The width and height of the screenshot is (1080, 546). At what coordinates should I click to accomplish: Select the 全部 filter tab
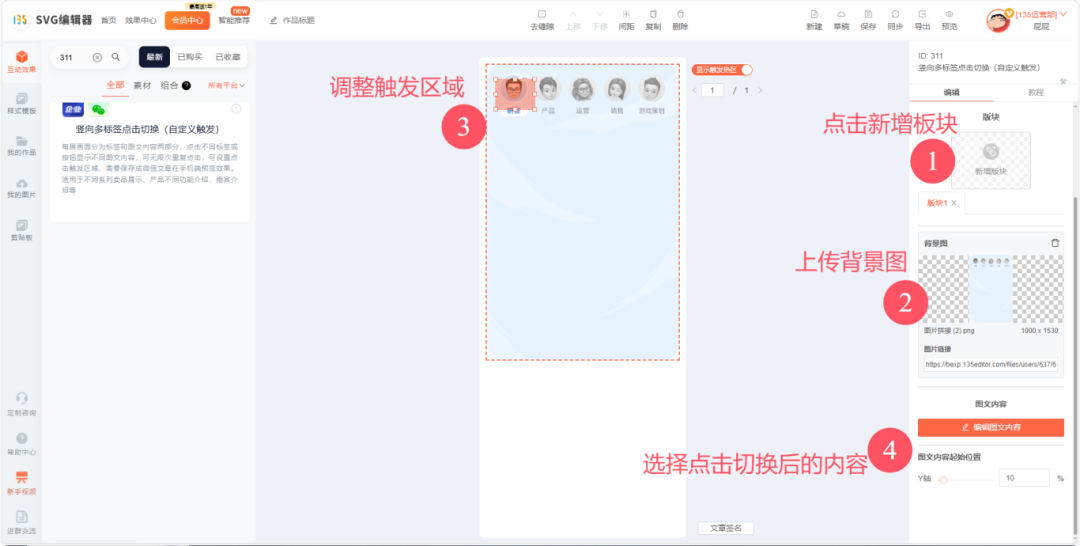click(x=115, y=85)
